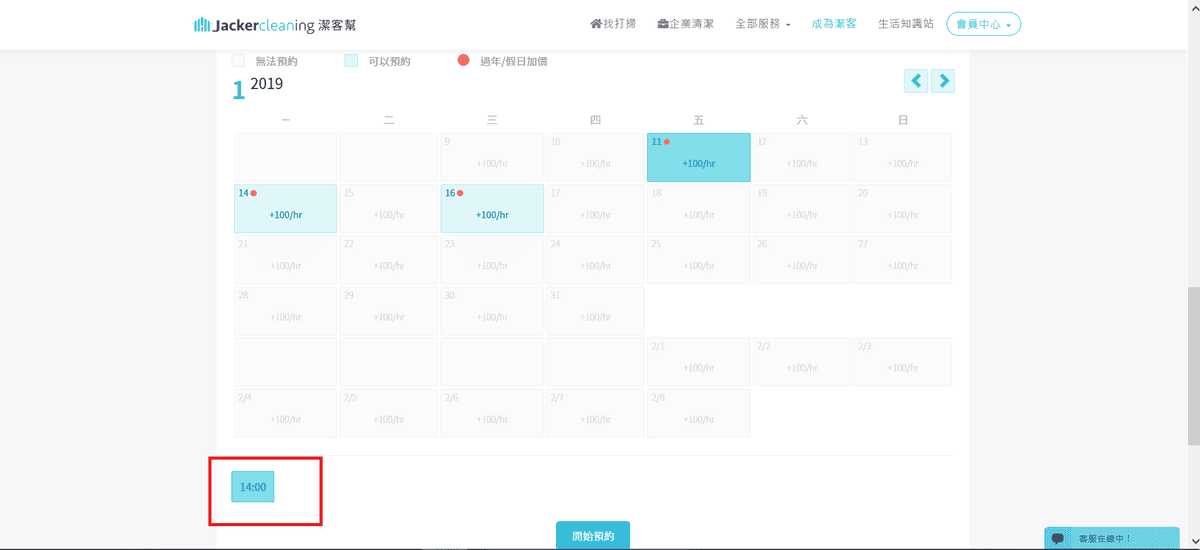Select January 16 on calendar
Image resolution: width=1200 pixels, height=550 pixels.
(x=492, y=208)
